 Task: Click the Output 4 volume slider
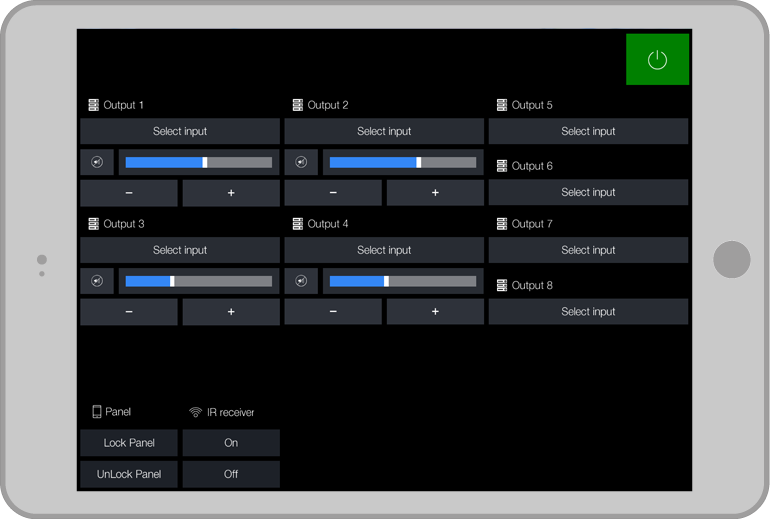click(402, 281)
